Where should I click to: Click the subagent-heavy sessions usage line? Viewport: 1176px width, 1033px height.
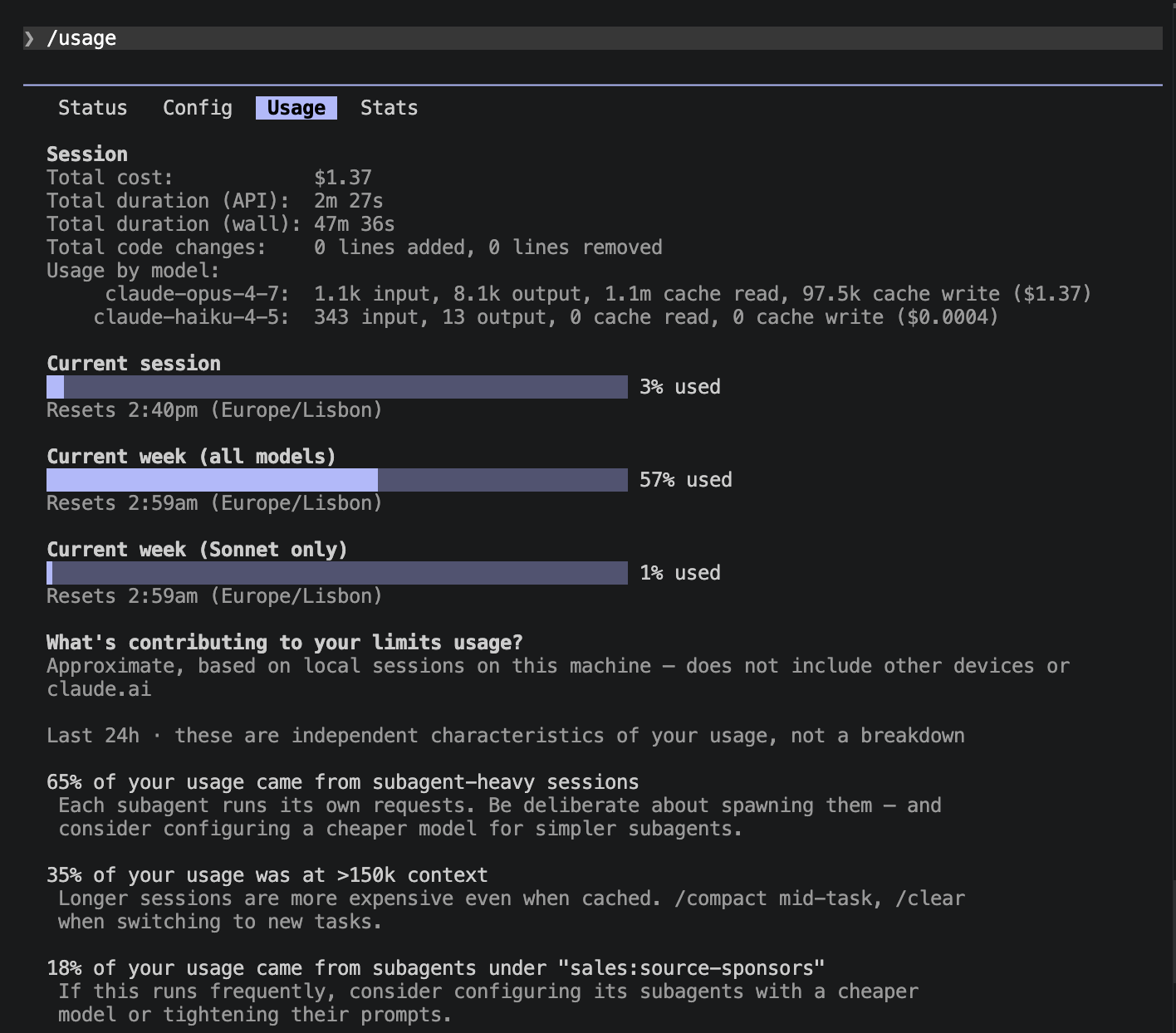[x=343, y=782]
